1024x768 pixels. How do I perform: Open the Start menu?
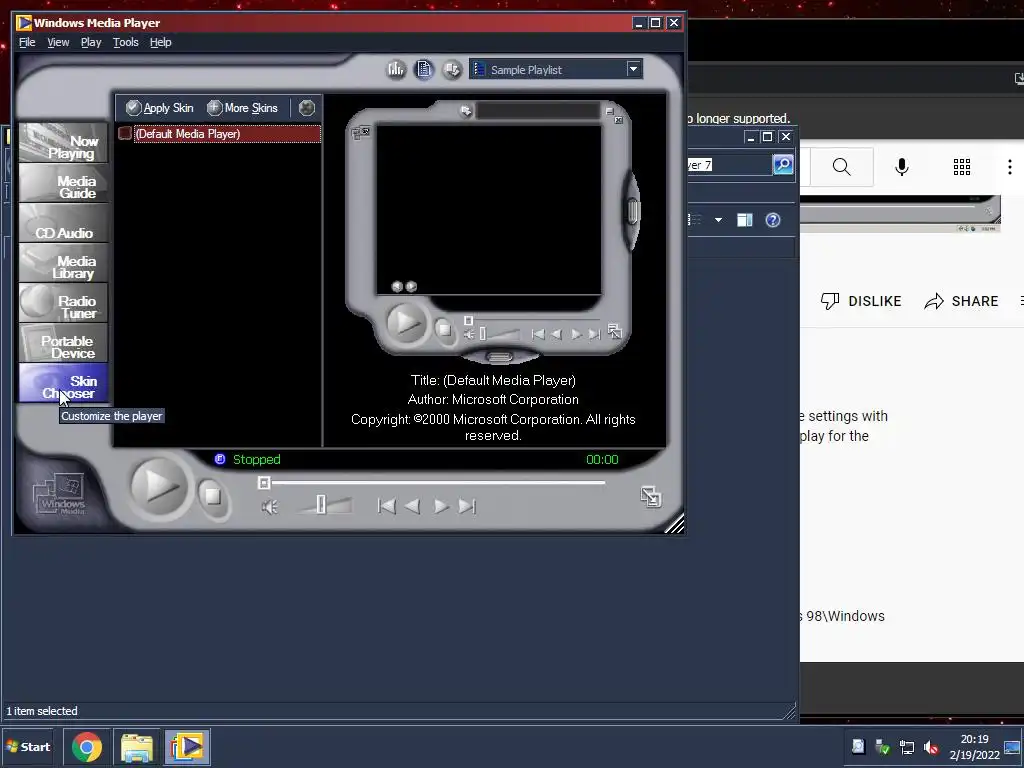(28, 746)
